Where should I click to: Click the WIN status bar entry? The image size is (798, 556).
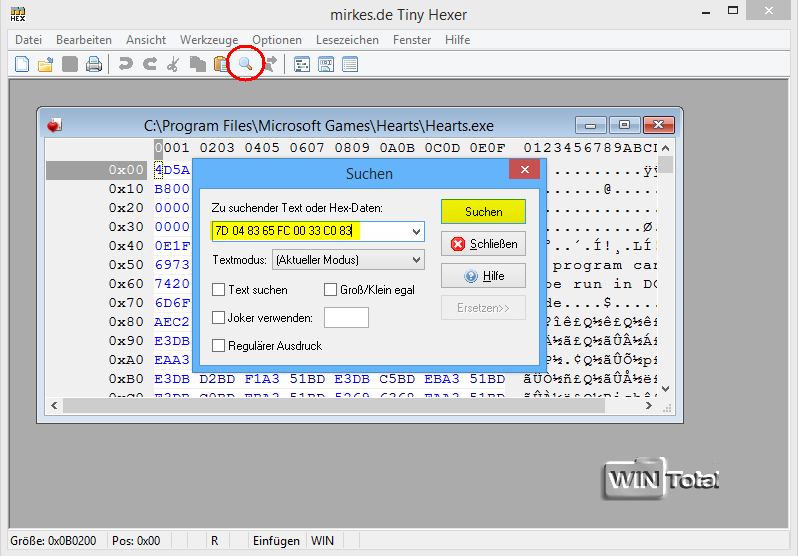(322, 541)
